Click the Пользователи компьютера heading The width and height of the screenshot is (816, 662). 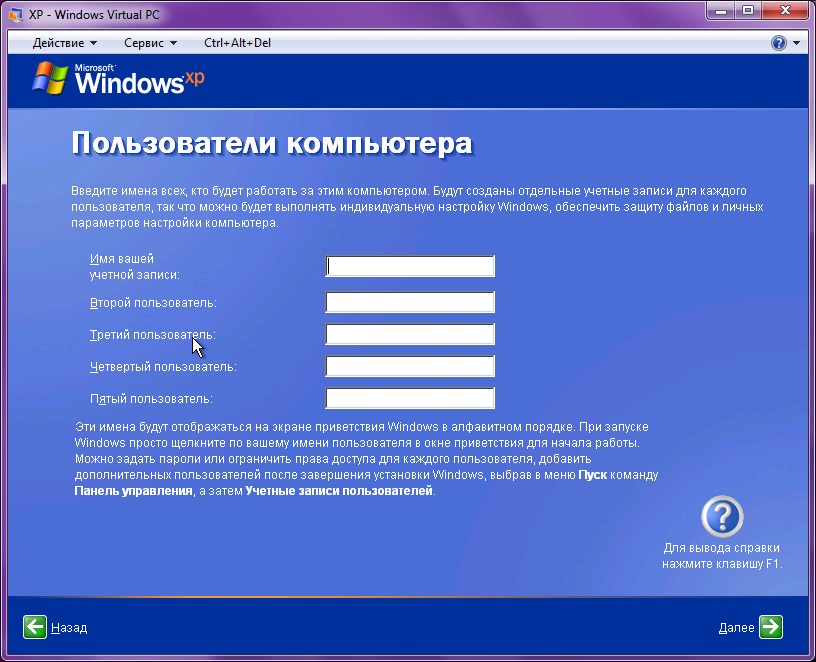coord(272,143)
